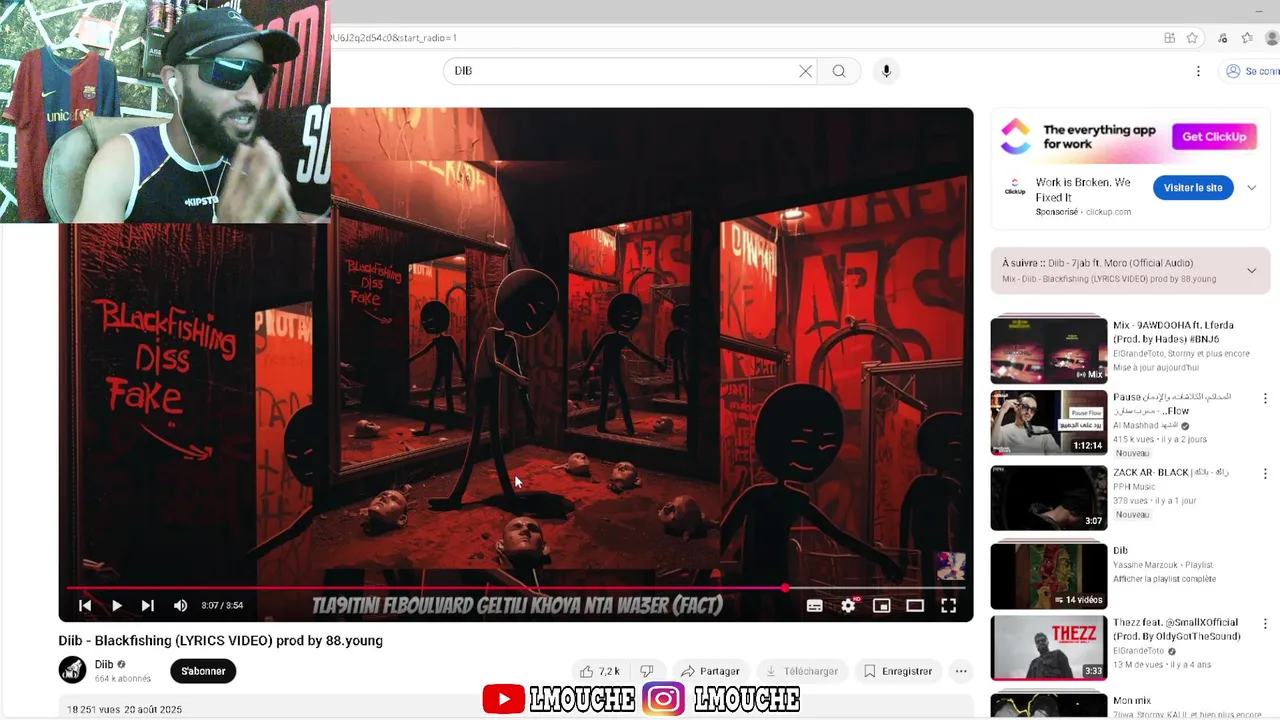The height and width of the screenshot is (720, 1280).
Task: Open more actions beside Enregistrer
Action: tap(961, 671)
